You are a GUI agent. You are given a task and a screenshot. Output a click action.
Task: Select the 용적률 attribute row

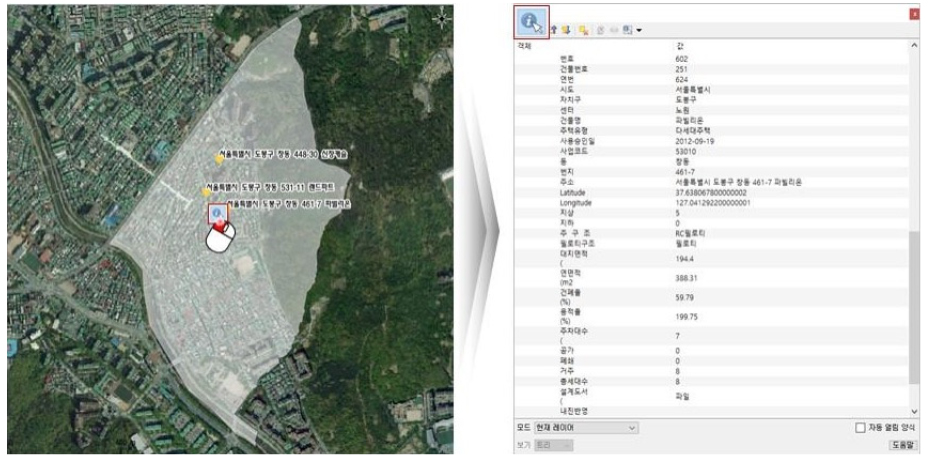coord(711,317)
